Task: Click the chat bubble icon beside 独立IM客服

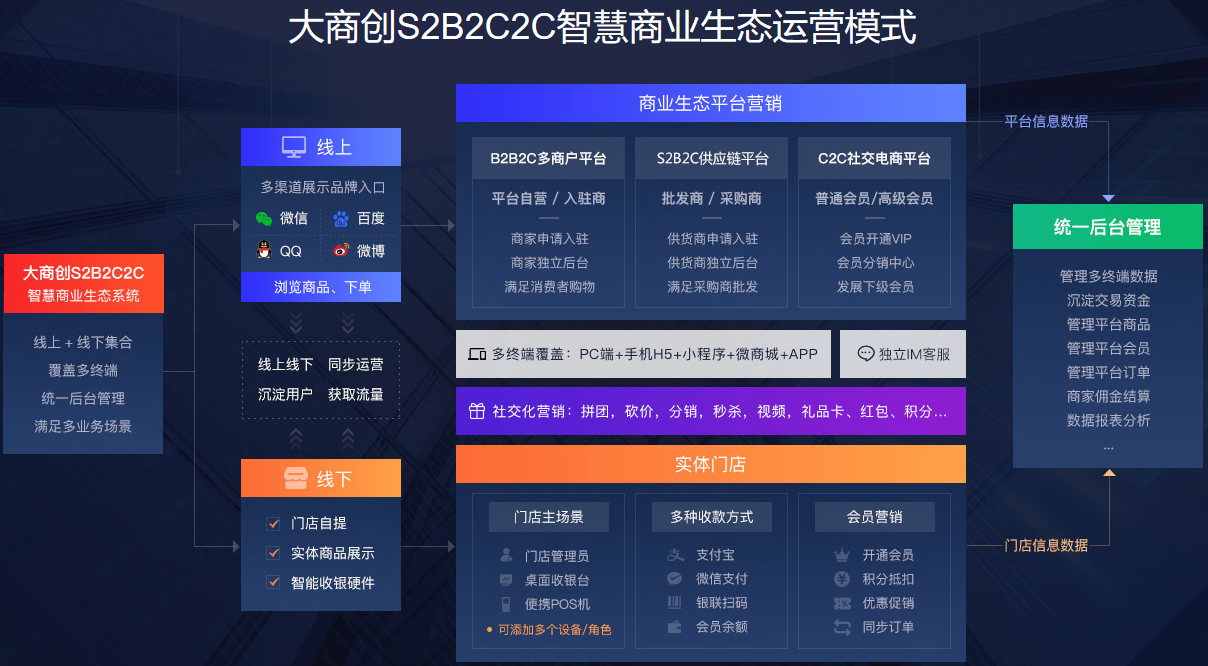Action: coord(866,354)
